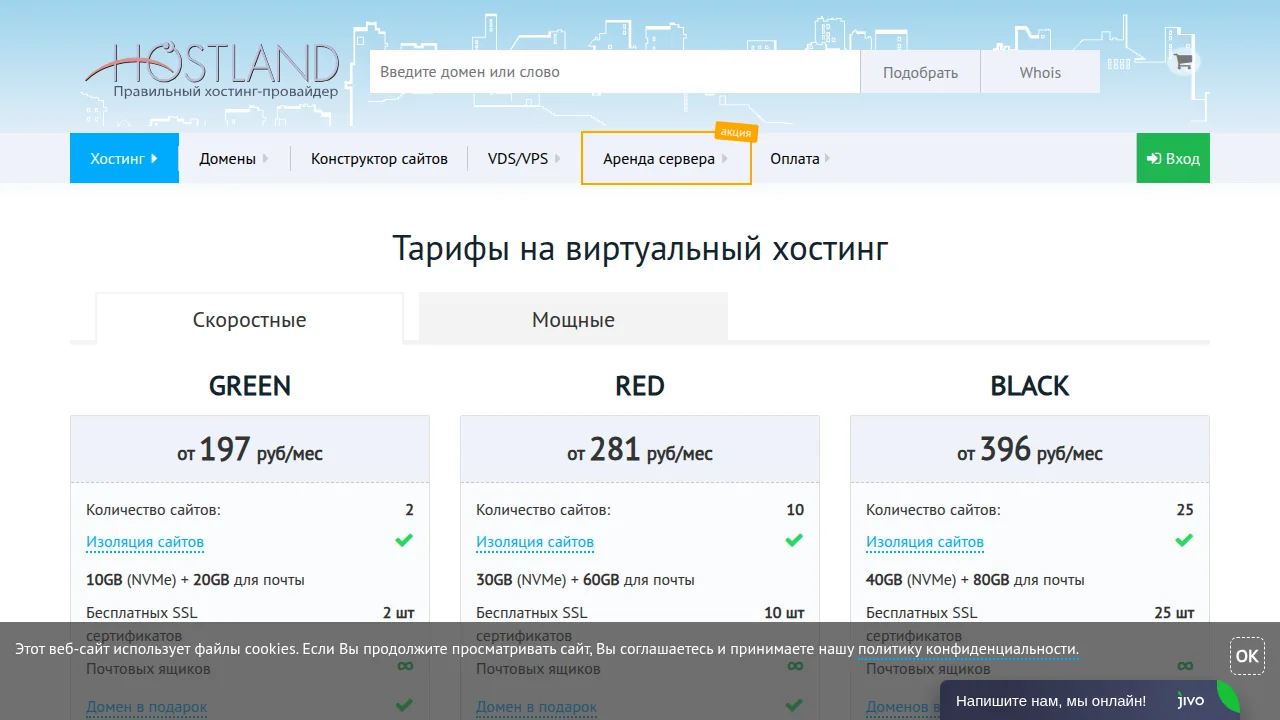Open the Jivo chat widget

click(1090, 701)
